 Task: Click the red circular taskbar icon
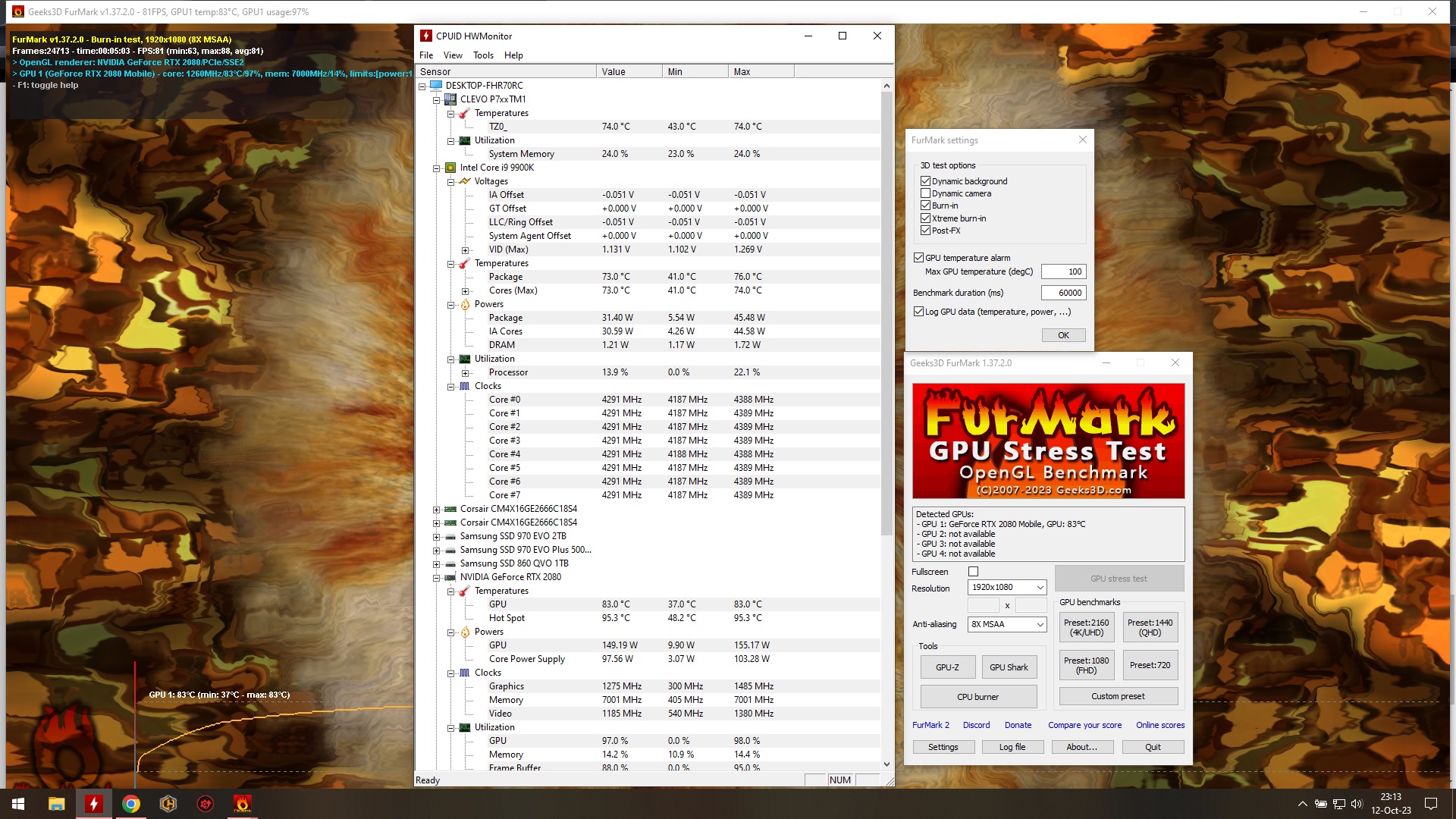(x=205, y=804)
